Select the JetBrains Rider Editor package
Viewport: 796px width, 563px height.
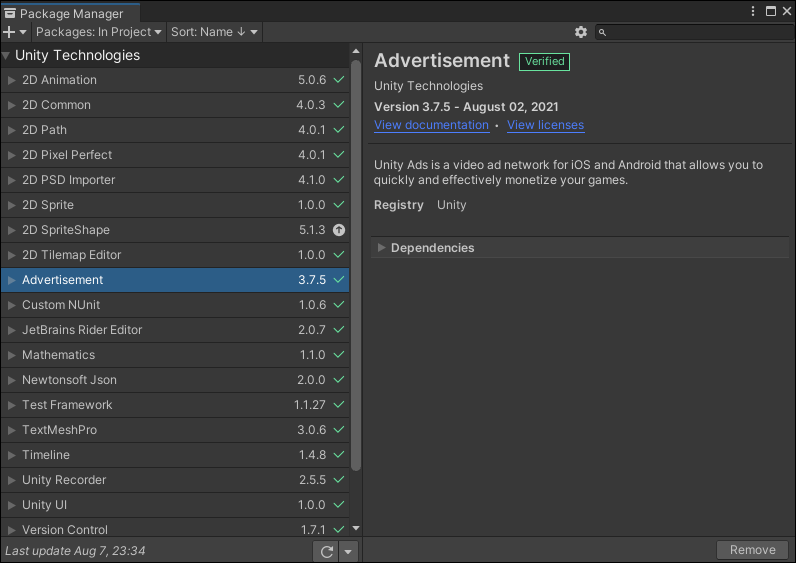click(x=175, y=330)
